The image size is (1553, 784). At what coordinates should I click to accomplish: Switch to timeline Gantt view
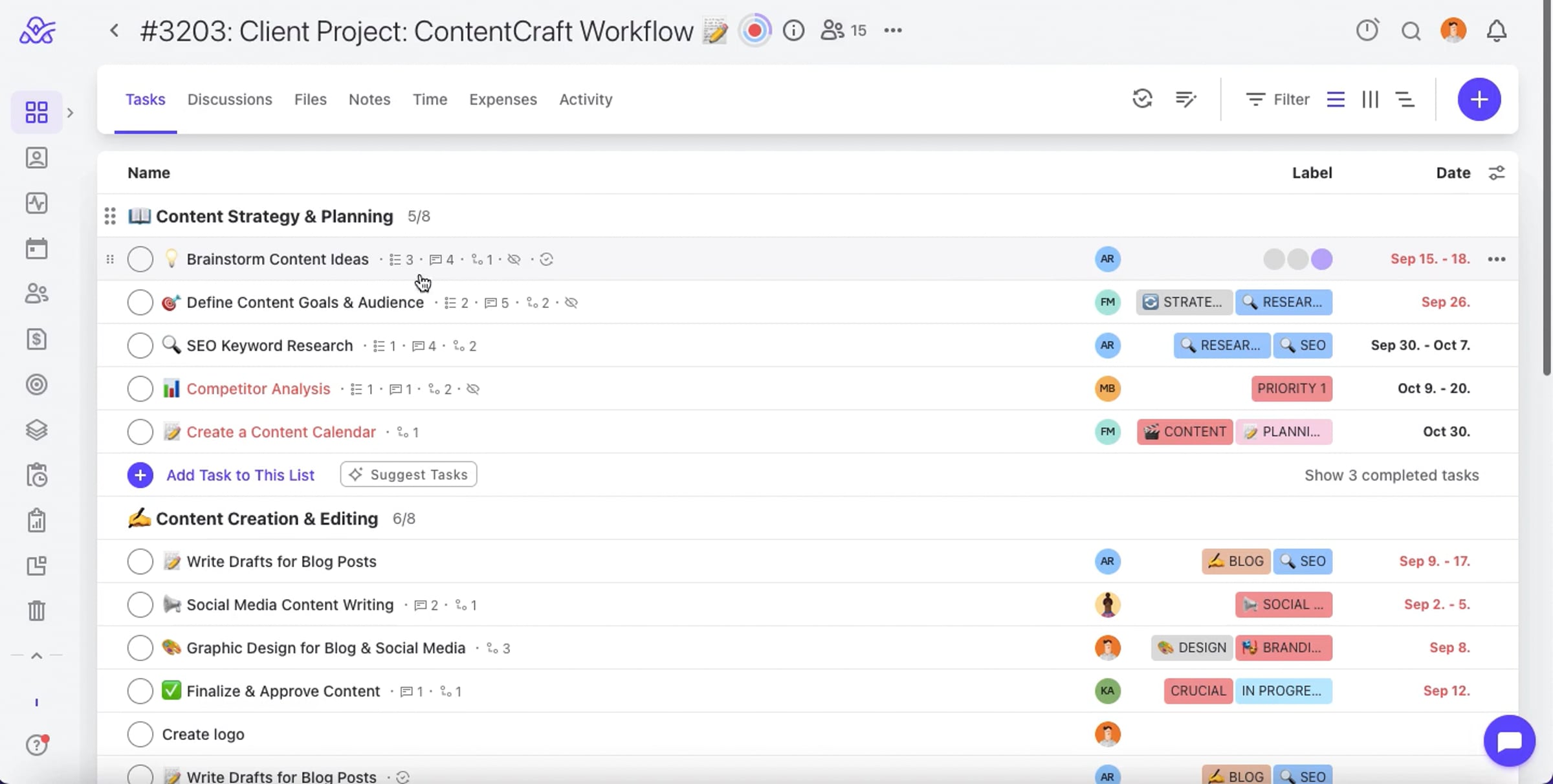pos(1405,99)
